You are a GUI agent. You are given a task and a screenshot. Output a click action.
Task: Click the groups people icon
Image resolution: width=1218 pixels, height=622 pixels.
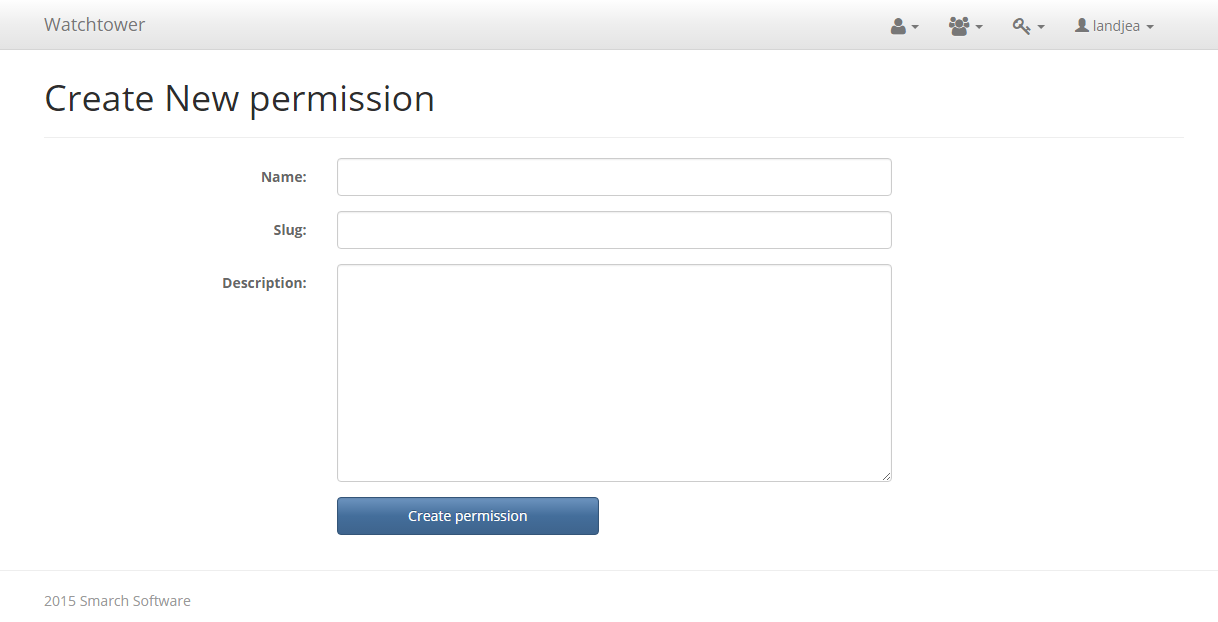point(959,26)
